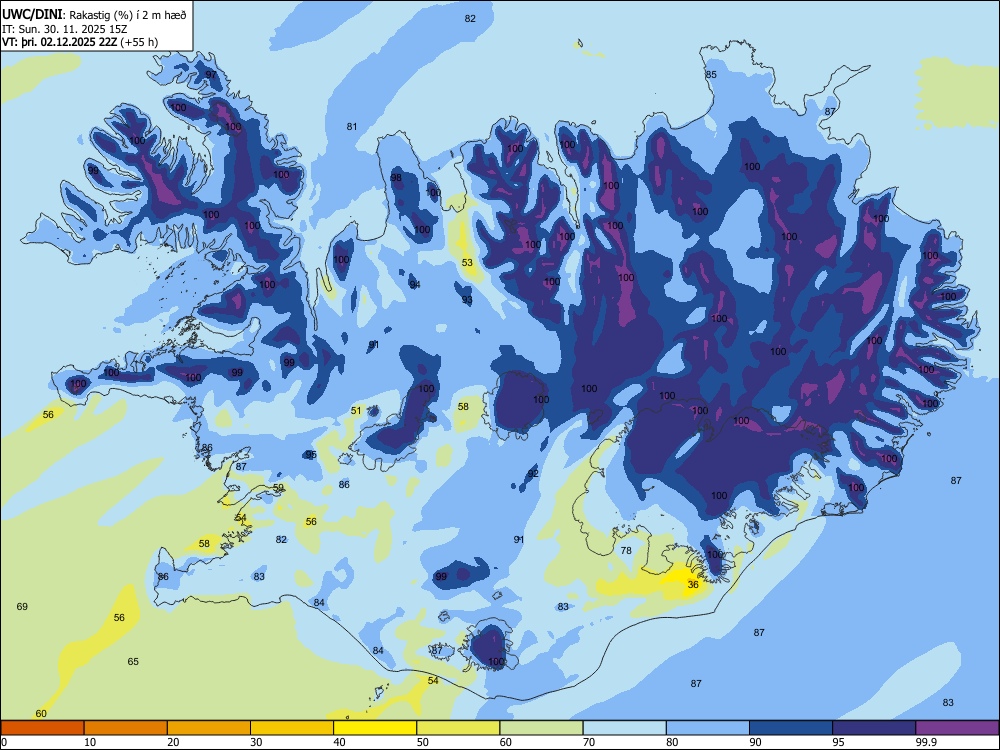1000x750 pixels.
Task: Select the bright yellow 40–50 legend band
Action: tap(375, 728)
